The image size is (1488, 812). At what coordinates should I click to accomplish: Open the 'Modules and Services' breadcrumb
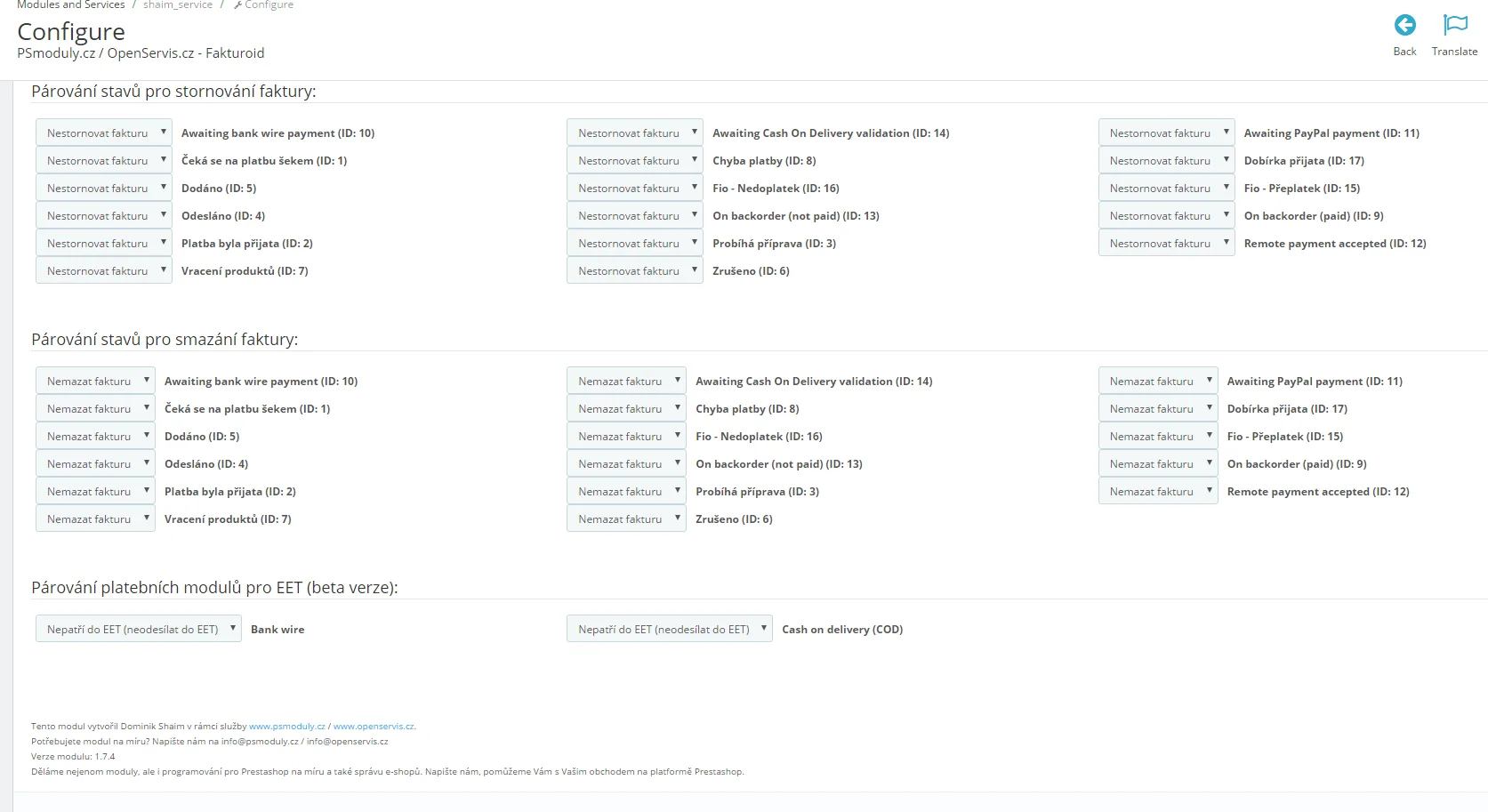(71, 5)
